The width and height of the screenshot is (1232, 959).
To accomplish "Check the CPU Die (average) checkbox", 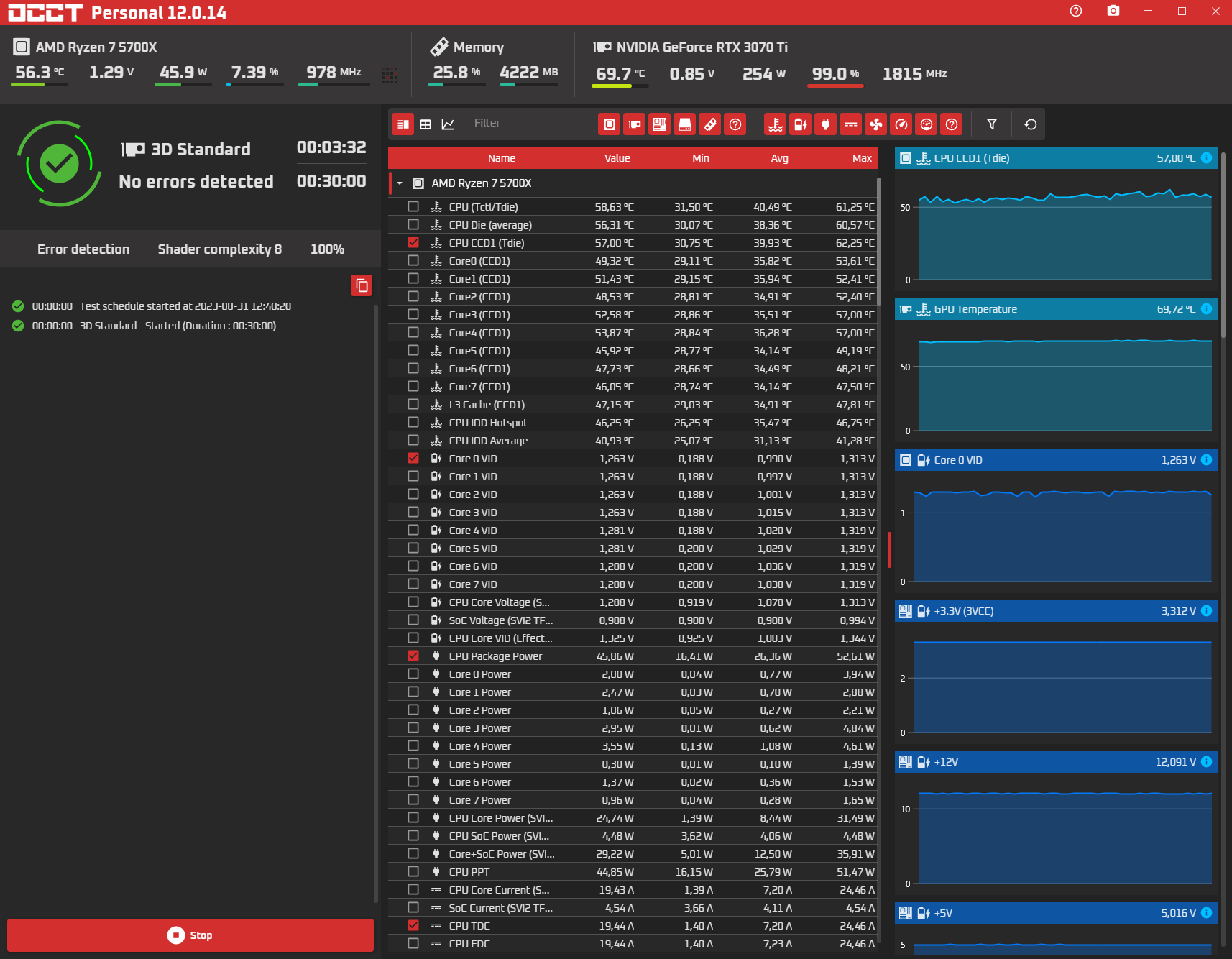I will pyautogui.click(x=413, y=224).
